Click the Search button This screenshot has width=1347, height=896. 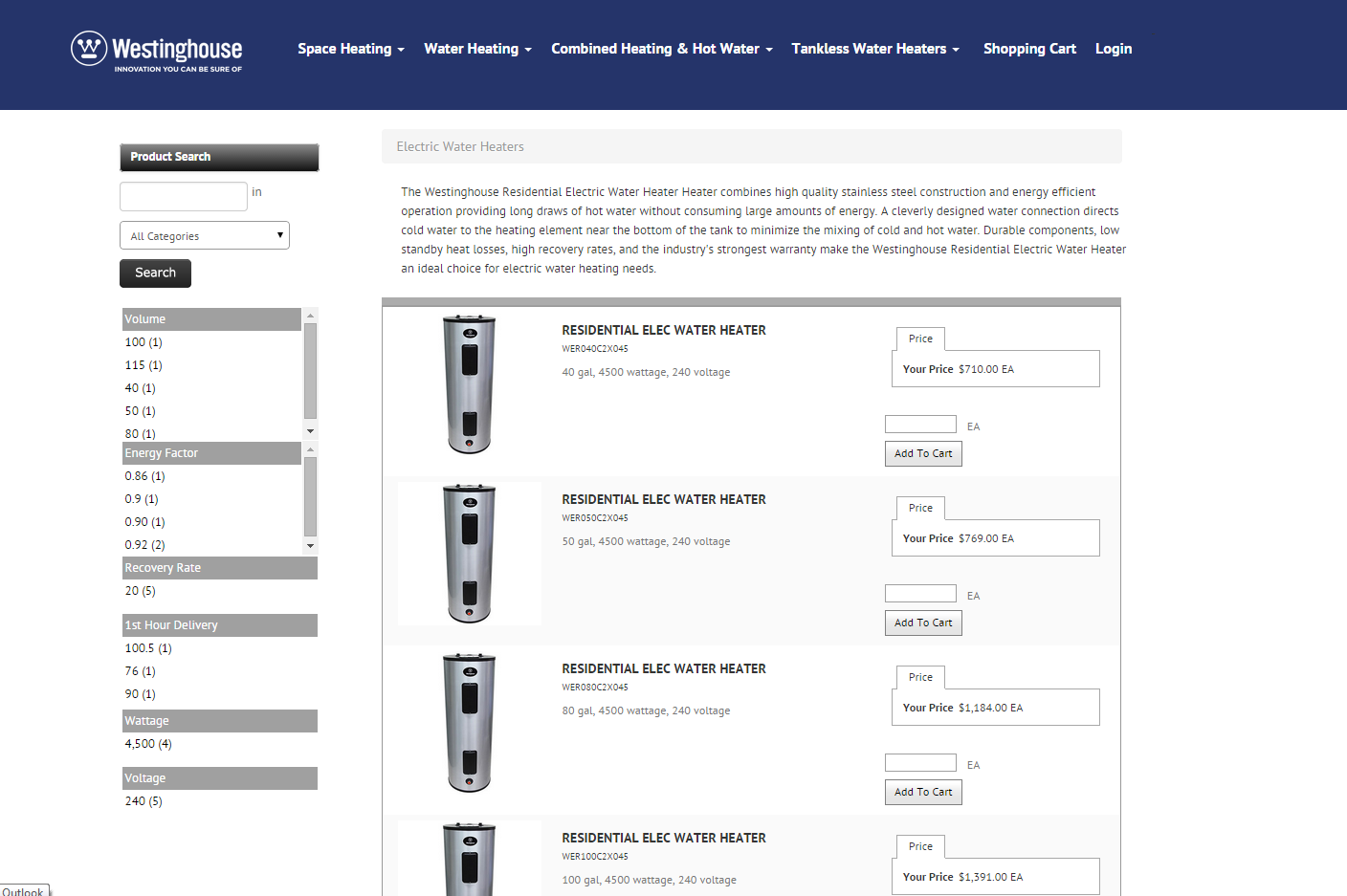tap(155, 273)
